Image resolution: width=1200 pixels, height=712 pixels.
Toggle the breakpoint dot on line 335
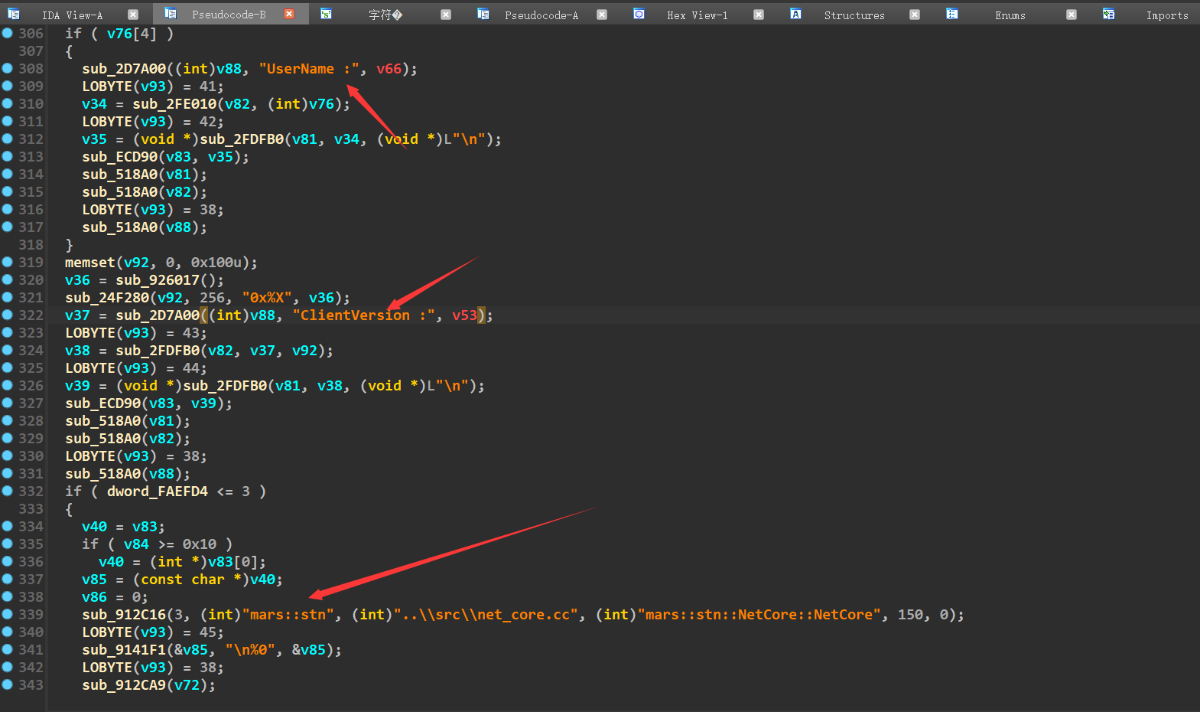(7, 544)
